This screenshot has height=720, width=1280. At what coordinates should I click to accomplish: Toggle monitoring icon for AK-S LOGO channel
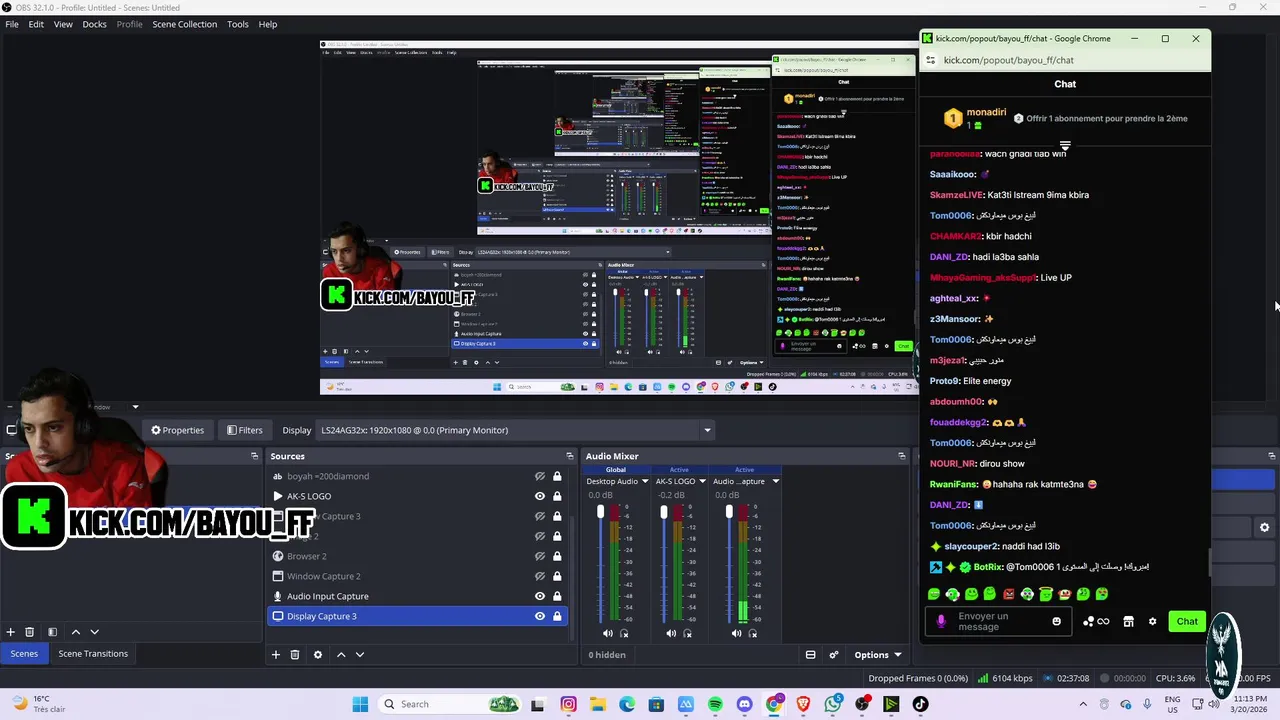coord(687,633)
